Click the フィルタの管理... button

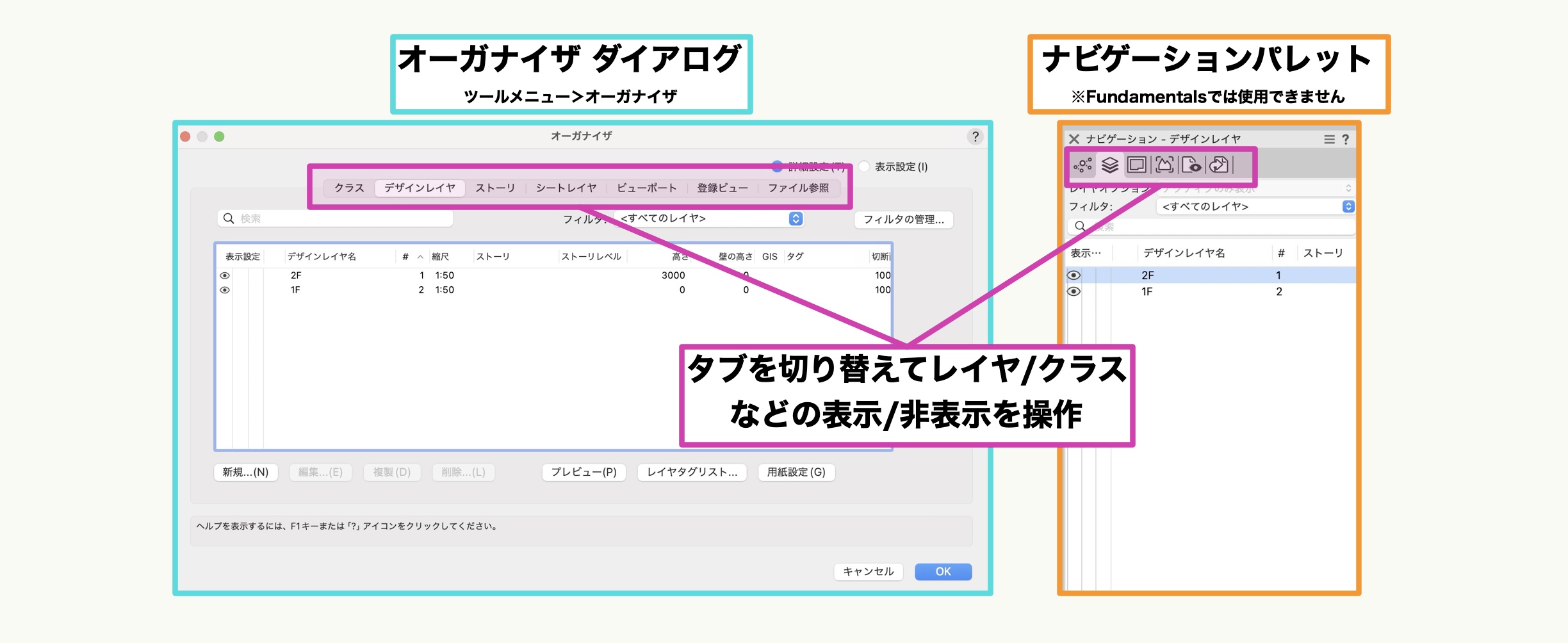903,220
